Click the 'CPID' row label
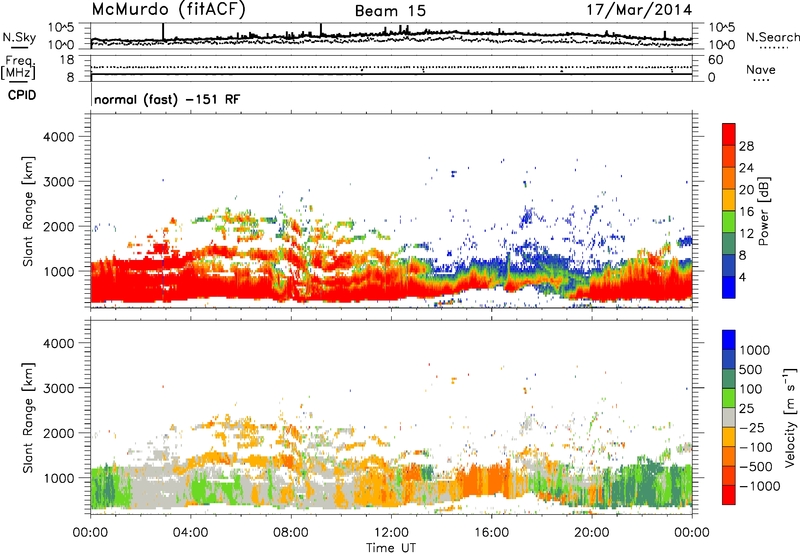 point(22,95)
